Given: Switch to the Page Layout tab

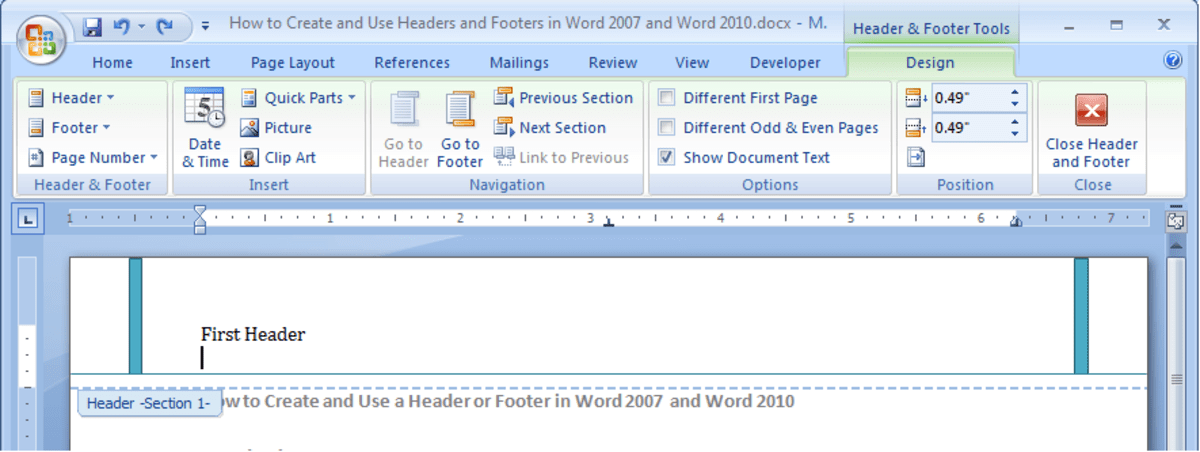Looking at the screenshot, I should [x=293, y=62].
